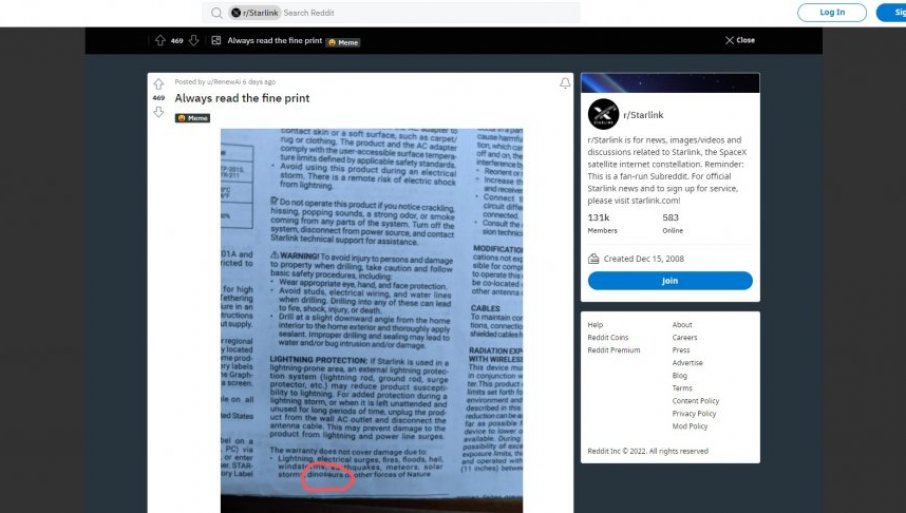This screenshot has width=906, height=513.
Task: Open the r/Starlink community avatar
Action: tap(603, 114)
